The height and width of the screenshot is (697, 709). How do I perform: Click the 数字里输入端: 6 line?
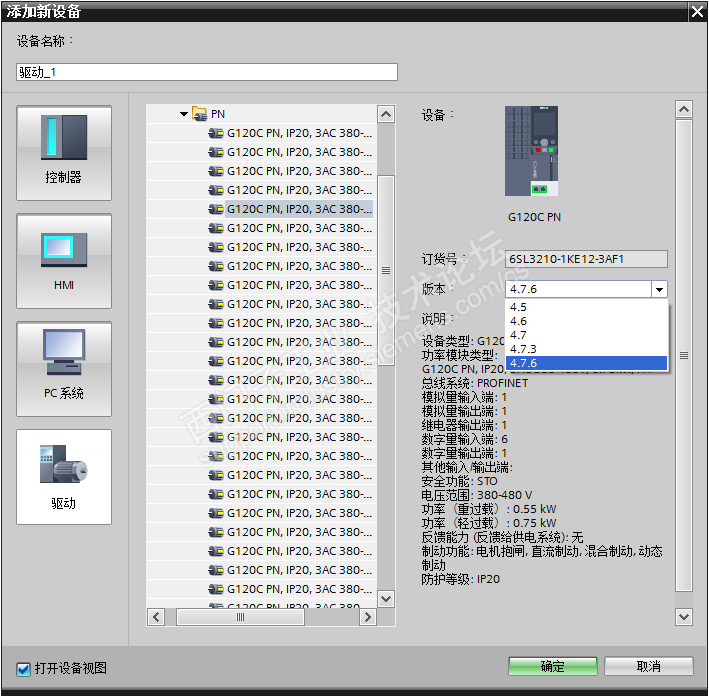tap(464, 439)
